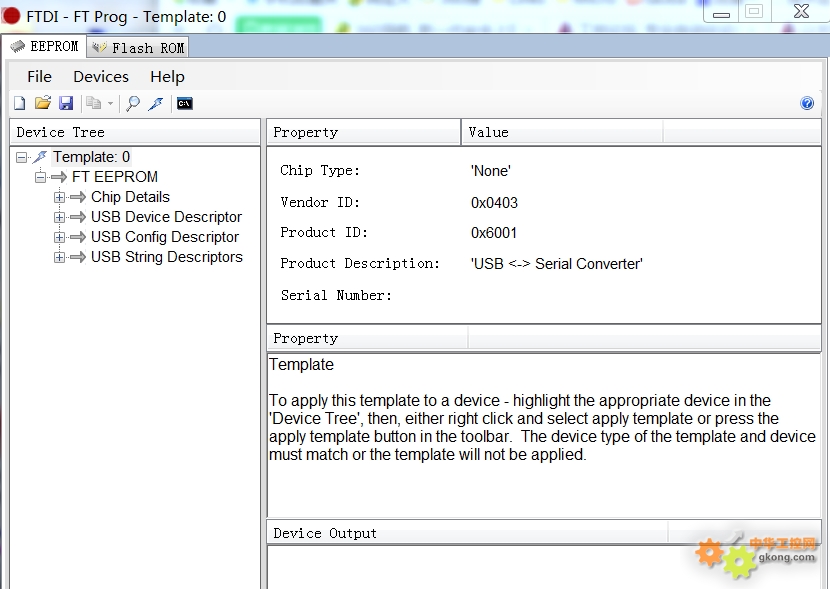
Task: Click the arrow icon beside USB Config Descriptor
Action: 78,237
